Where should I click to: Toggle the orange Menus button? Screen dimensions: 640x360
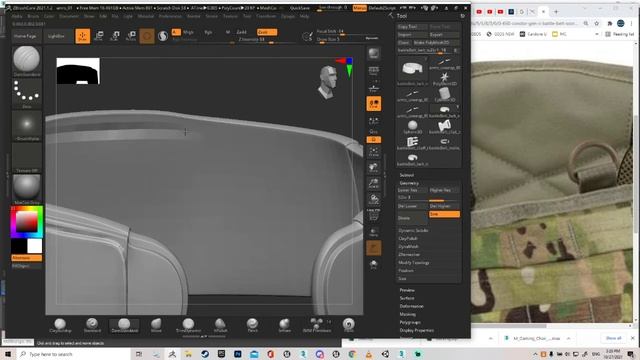(x=360, y=8)
